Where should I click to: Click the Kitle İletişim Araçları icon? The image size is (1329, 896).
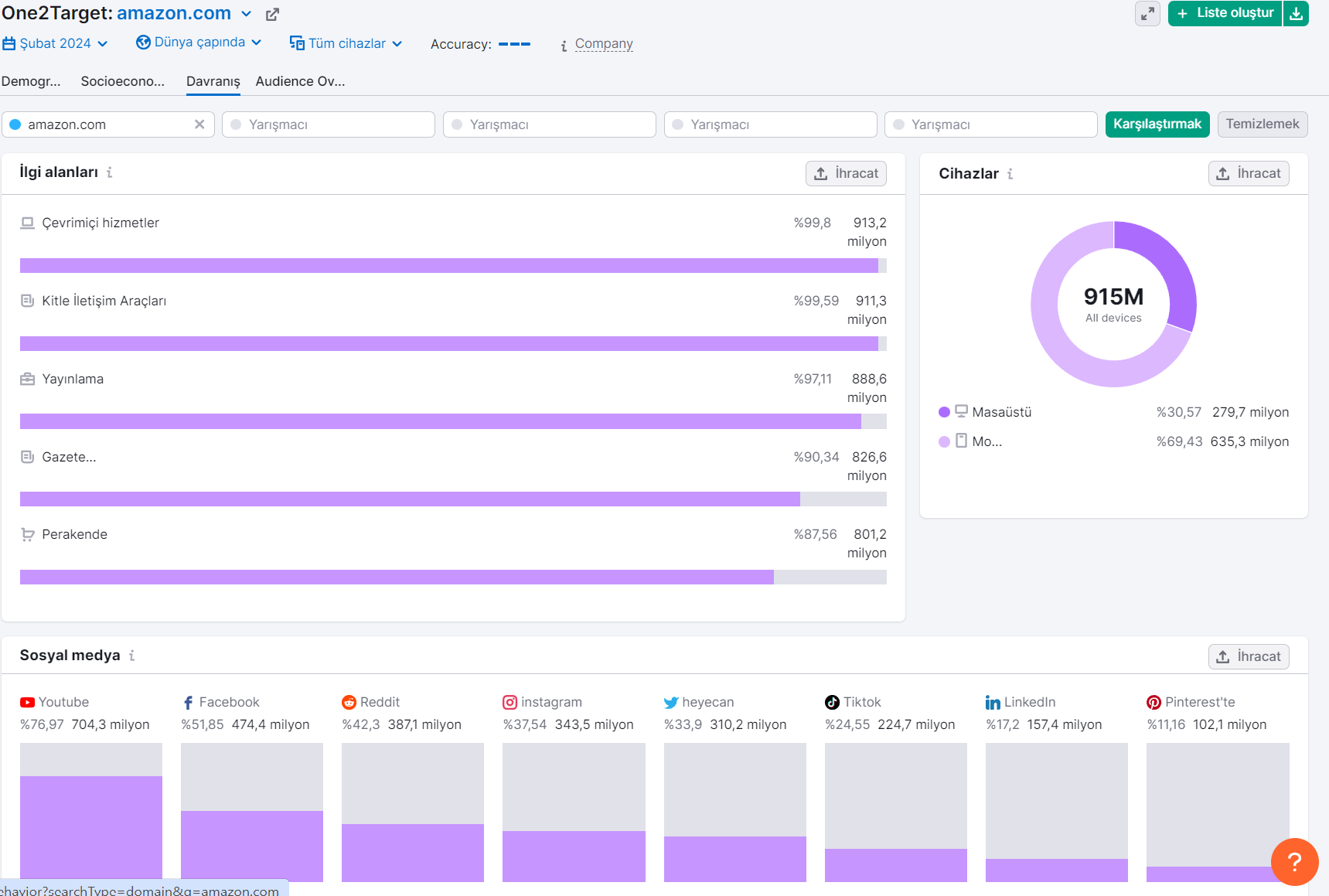[28, 301]
